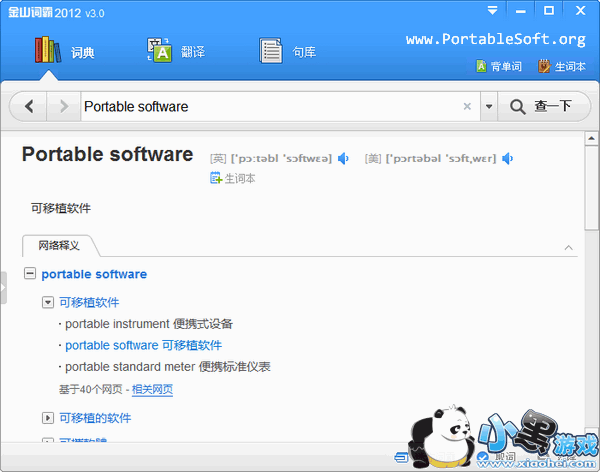600x472 pixels.
Task: Toggle the 取词 word capture checkbox
Action: coord(483,457)
